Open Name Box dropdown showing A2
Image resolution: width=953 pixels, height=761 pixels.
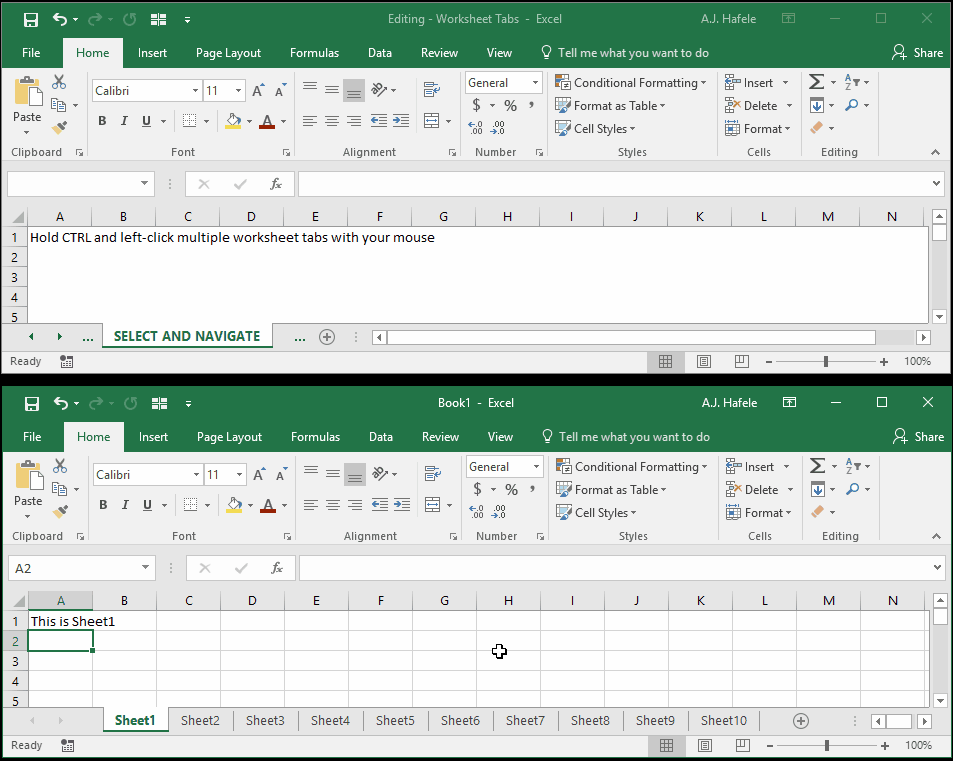[145, 568]
